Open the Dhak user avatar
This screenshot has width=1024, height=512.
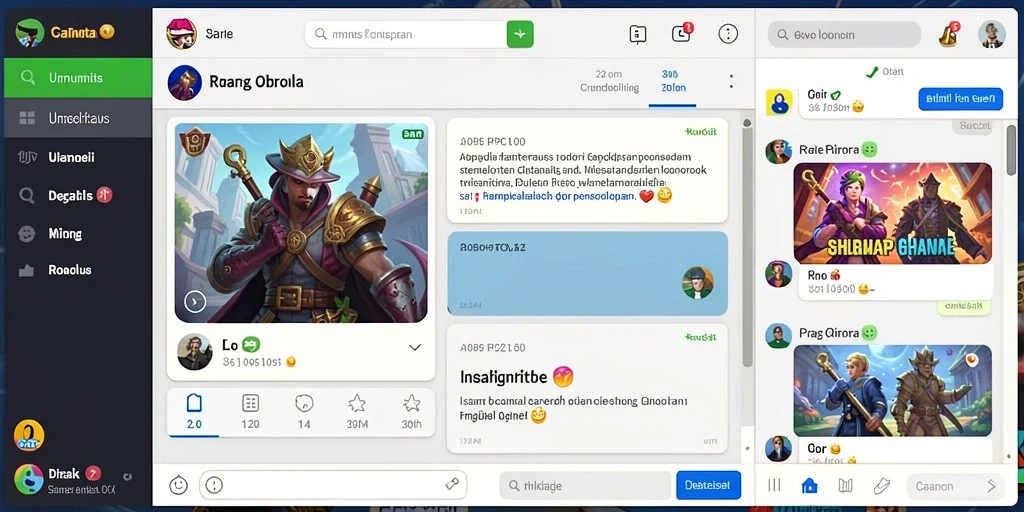pyautogui.click(x=29, y=480)
